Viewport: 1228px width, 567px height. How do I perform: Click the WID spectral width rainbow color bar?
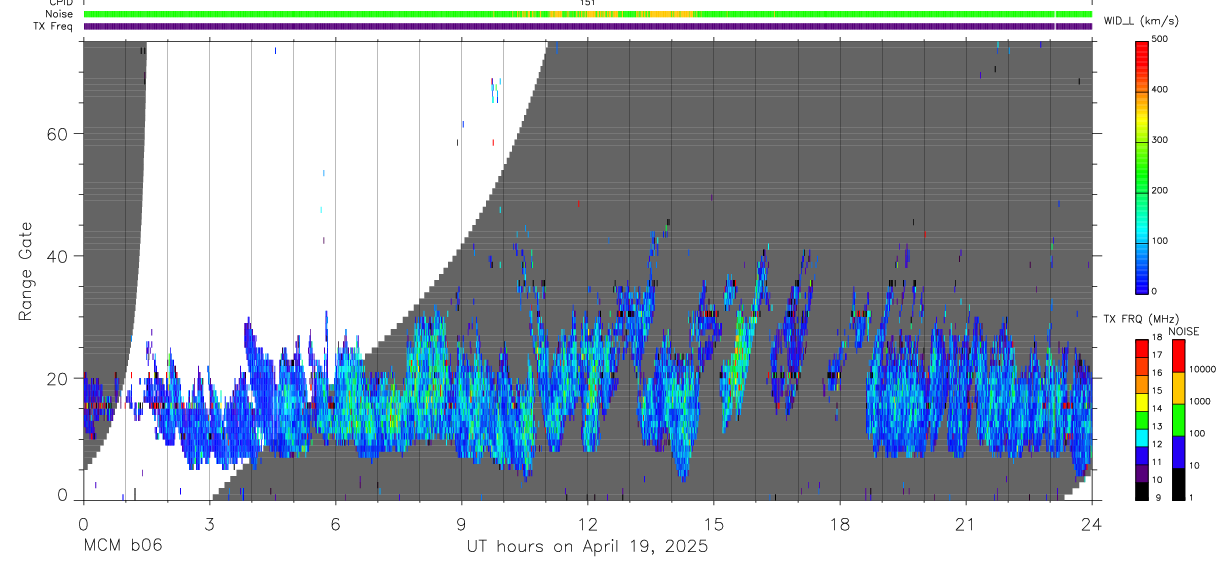tap(1142, 166)
